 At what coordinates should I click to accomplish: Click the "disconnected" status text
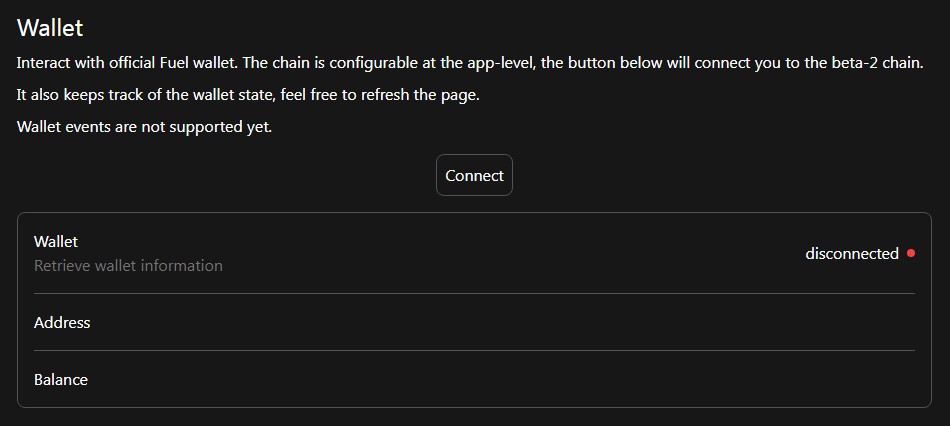pos(851,254)
